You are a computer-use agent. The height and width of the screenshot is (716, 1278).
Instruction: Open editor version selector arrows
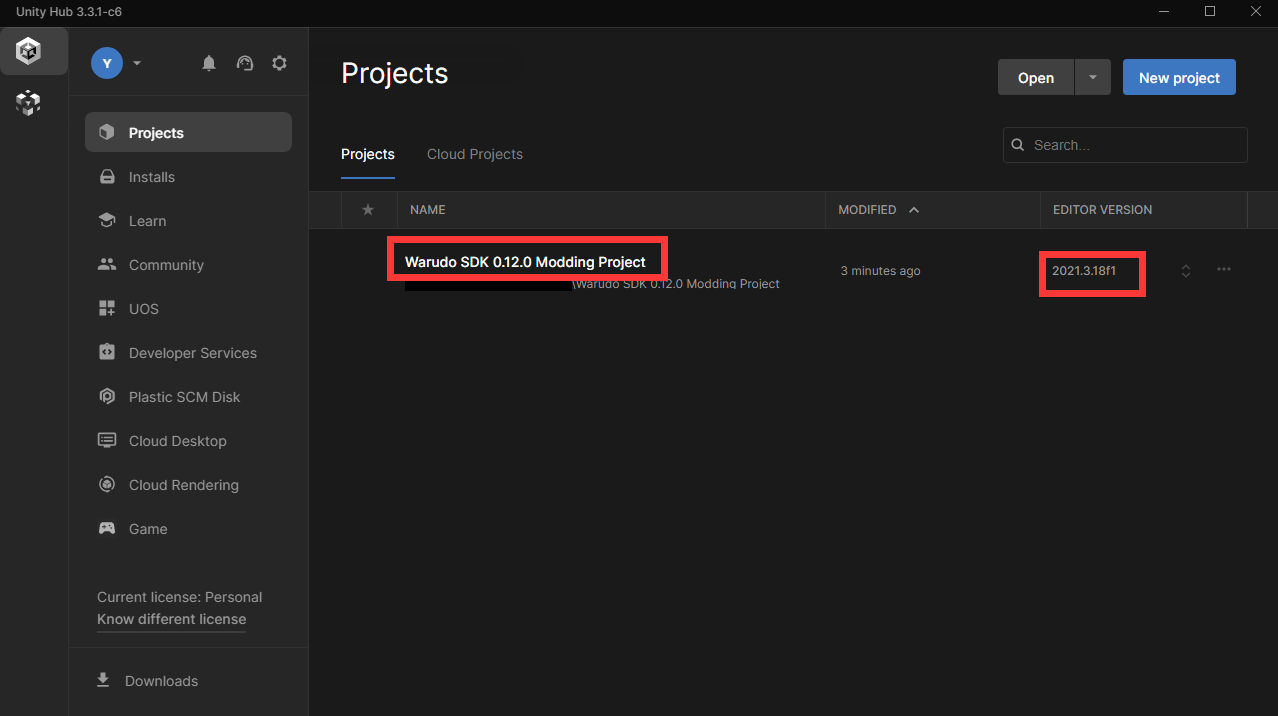click(x=1186, y=271)
